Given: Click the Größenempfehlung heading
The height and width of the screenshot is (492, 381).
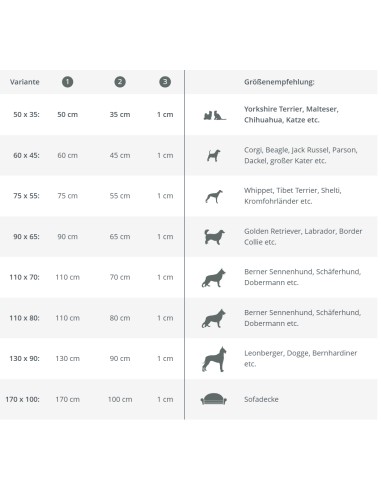Looking at the screenshot, I should point(279,82).
